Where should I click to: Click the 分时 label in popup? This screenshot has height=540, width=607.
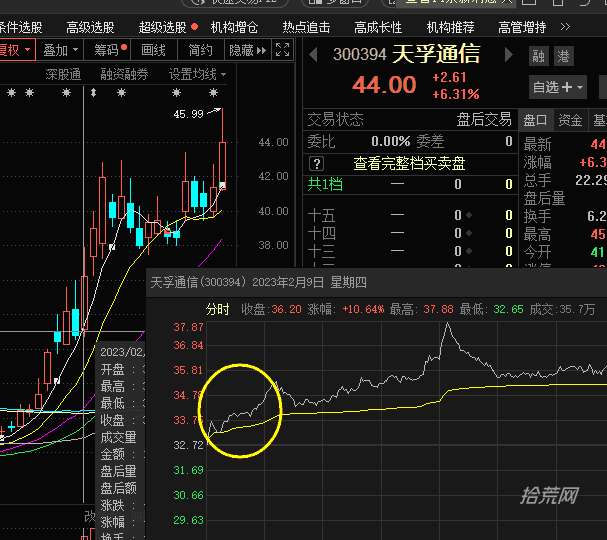[x=217, y=310]
